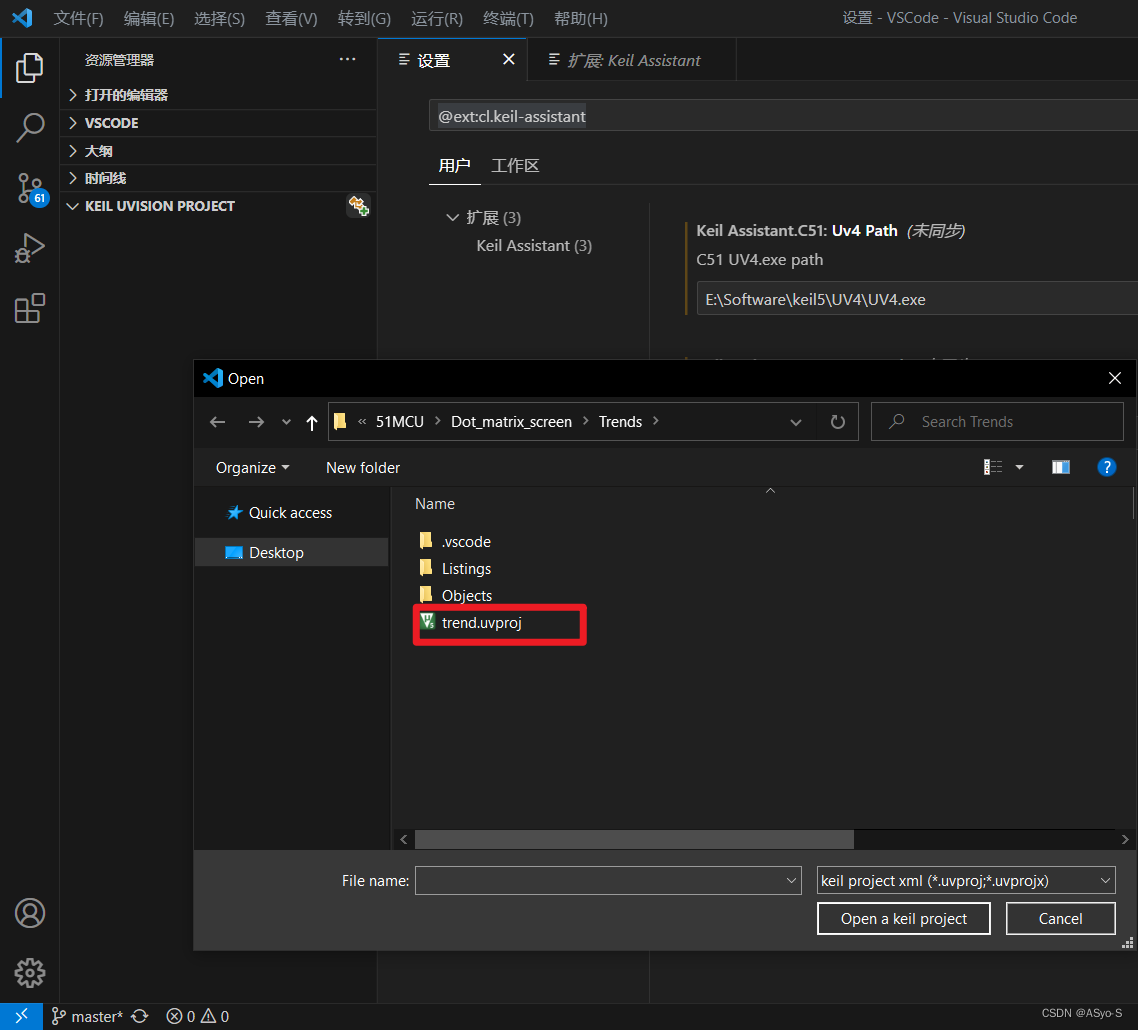Click the remote window status bar icon
Viewport: 1138px width, 1030px height.
[x=22, y=1016]
